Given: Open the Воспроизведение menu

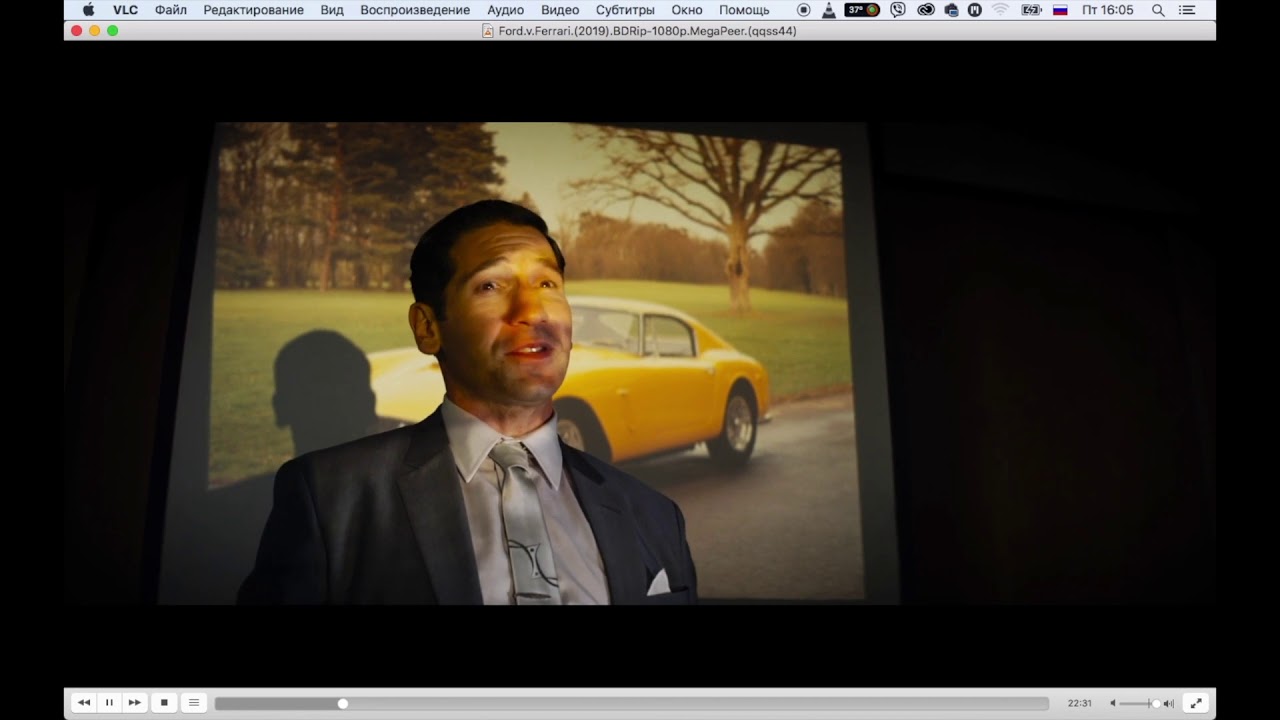Looking at the screenshot, I should point(415,10).
